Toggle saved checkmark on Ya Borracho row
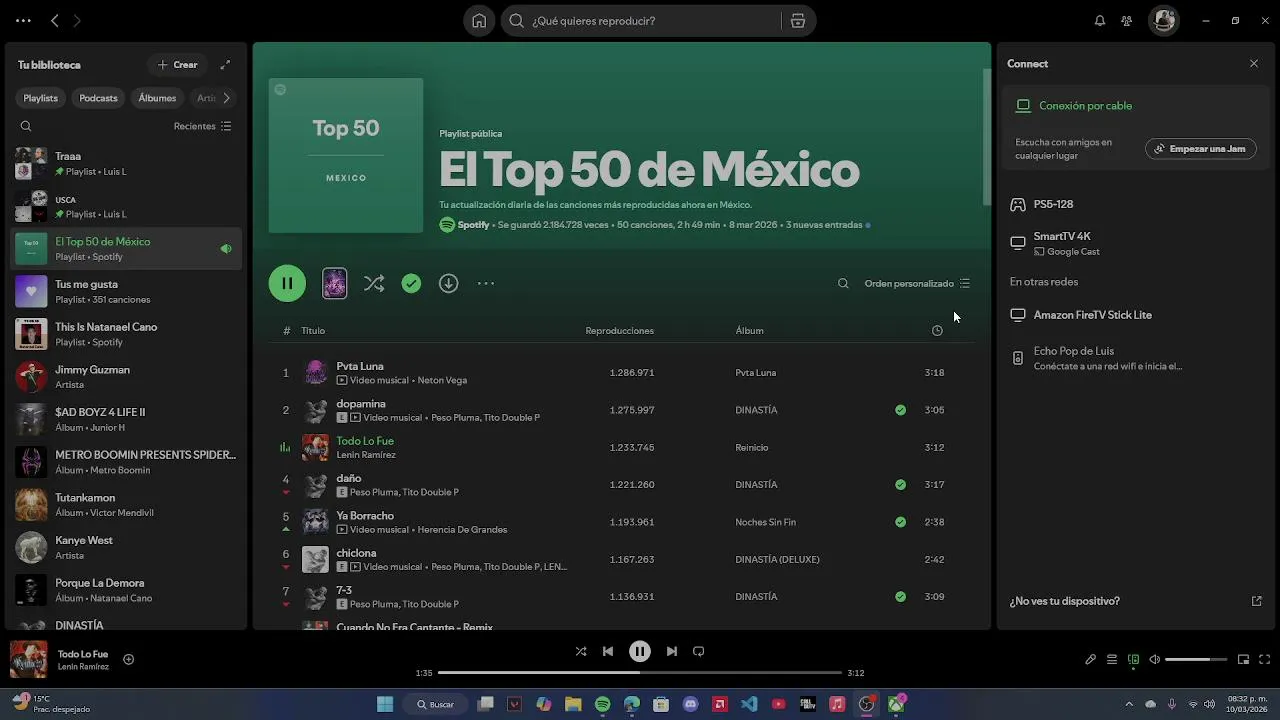The width and height of the screenshot is (1280, 720). [901, 522]
